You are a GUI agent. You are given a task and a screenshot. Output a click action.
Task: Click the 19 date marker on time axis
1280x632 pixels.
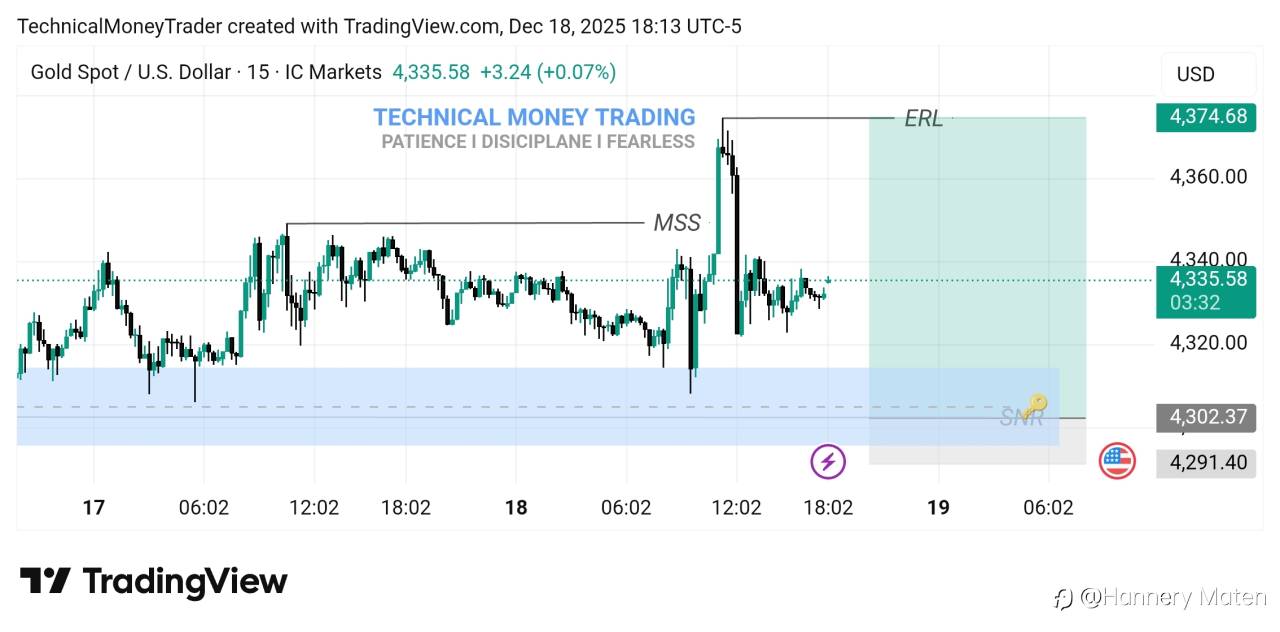[x=938, y=508]
